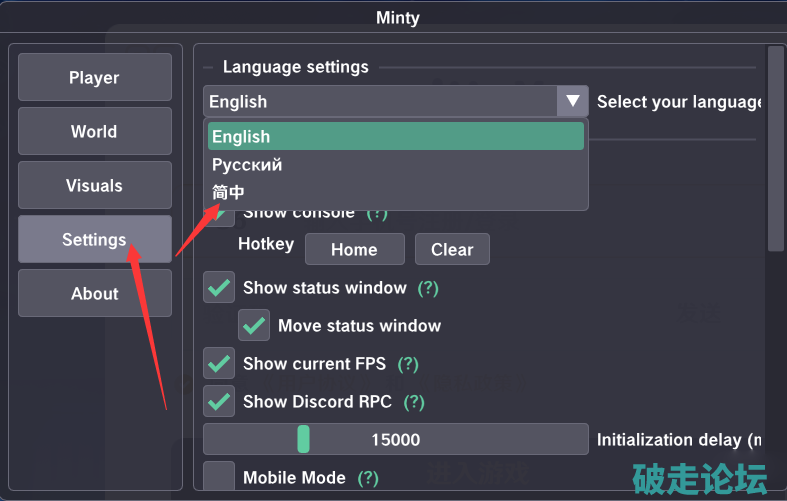Disable Show current FPS checkbox
Screen dimensions: 787x501
[x=219, y=364]
